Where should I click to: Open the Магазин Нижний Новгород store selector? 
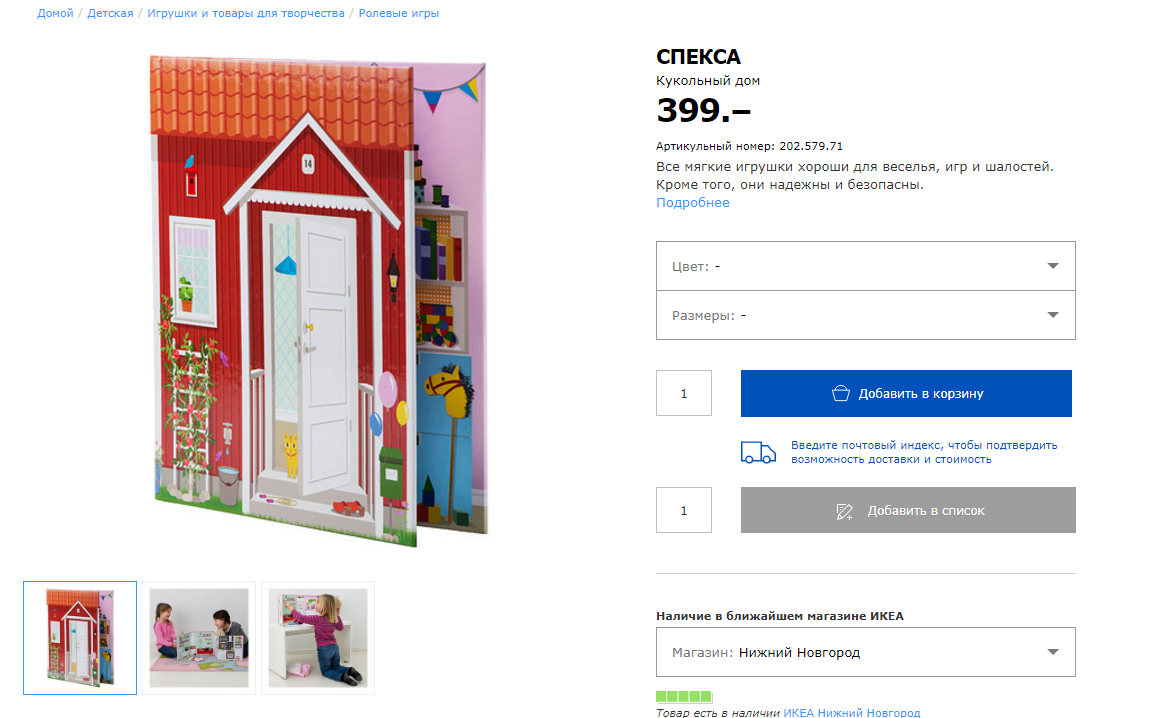coord(866,652)
